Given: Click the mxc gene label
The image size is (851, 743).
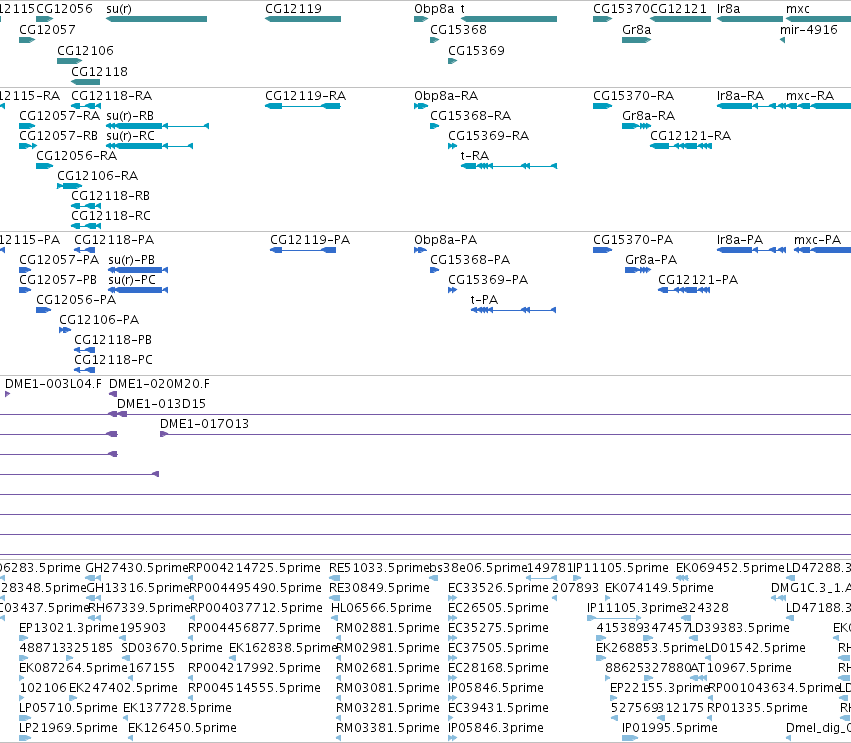Looking at the screenshot, I should tap(798, 9).
